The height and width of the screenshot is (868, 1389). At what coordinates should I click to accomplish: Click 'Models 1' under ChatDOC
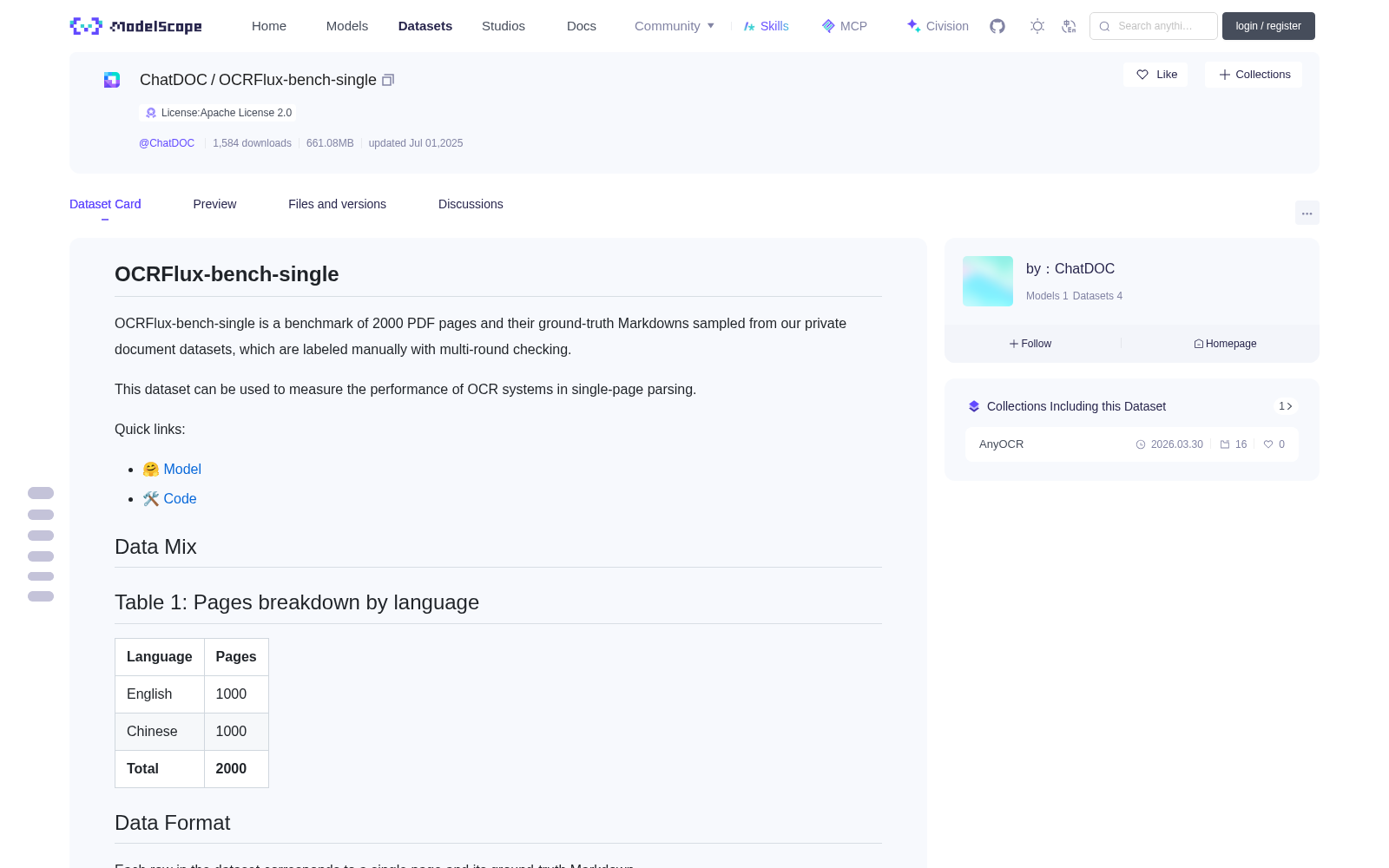pos(1047,296)
